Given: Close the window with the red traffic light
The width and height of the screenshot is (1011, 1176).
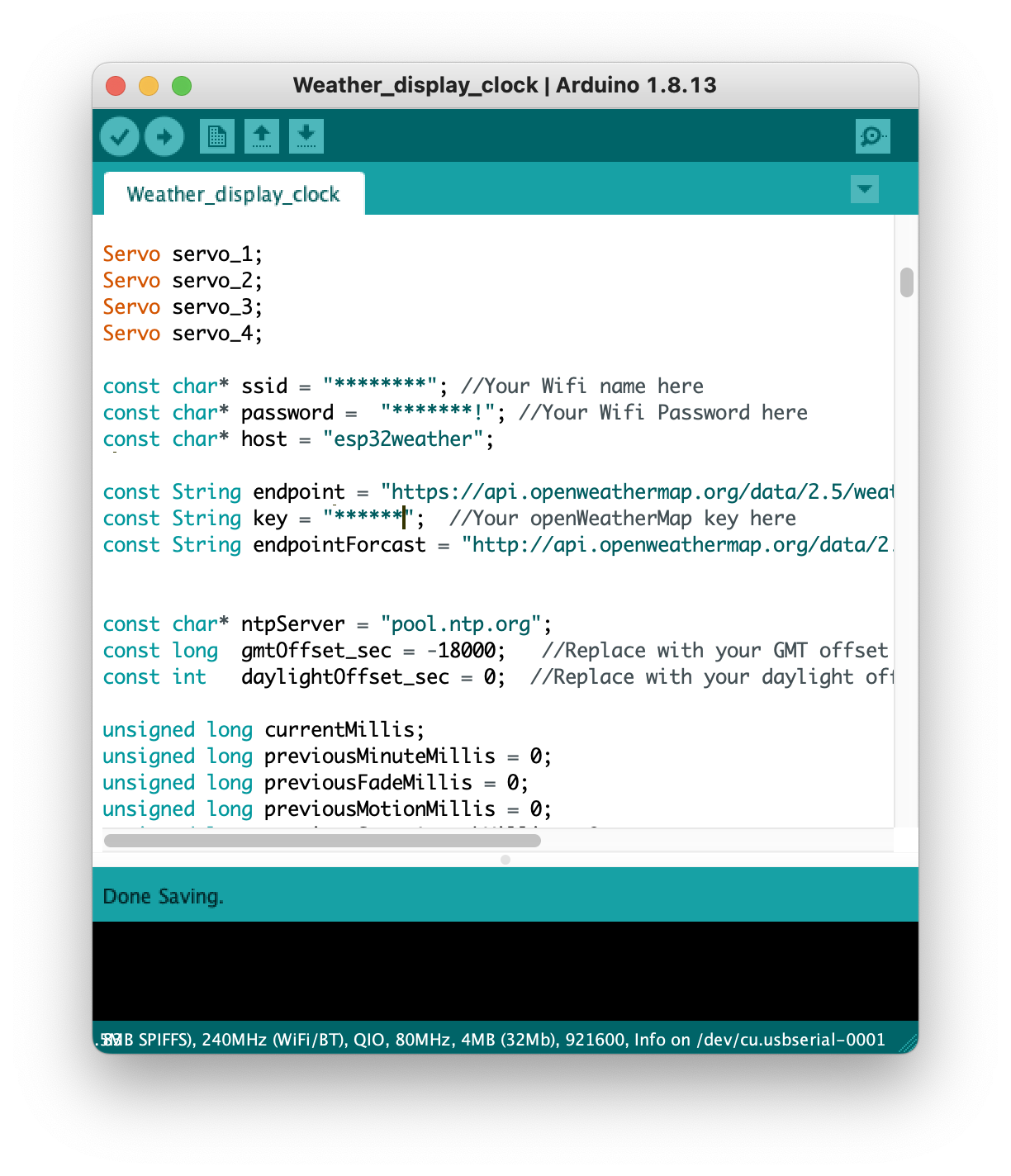Looking at the screenshot, I should (115, 85).
